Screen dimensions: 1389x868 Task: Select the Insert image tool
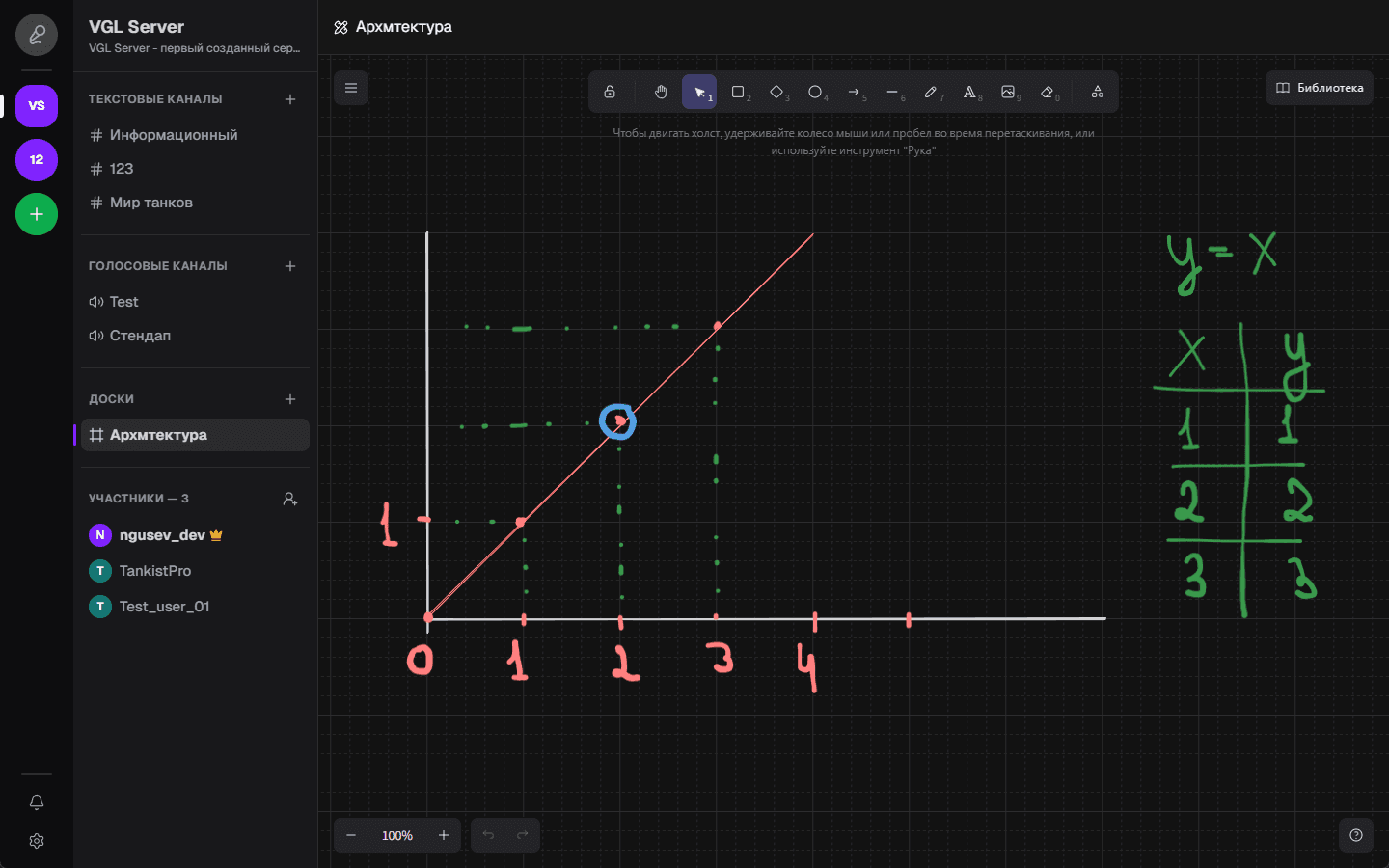[1008, 92]
